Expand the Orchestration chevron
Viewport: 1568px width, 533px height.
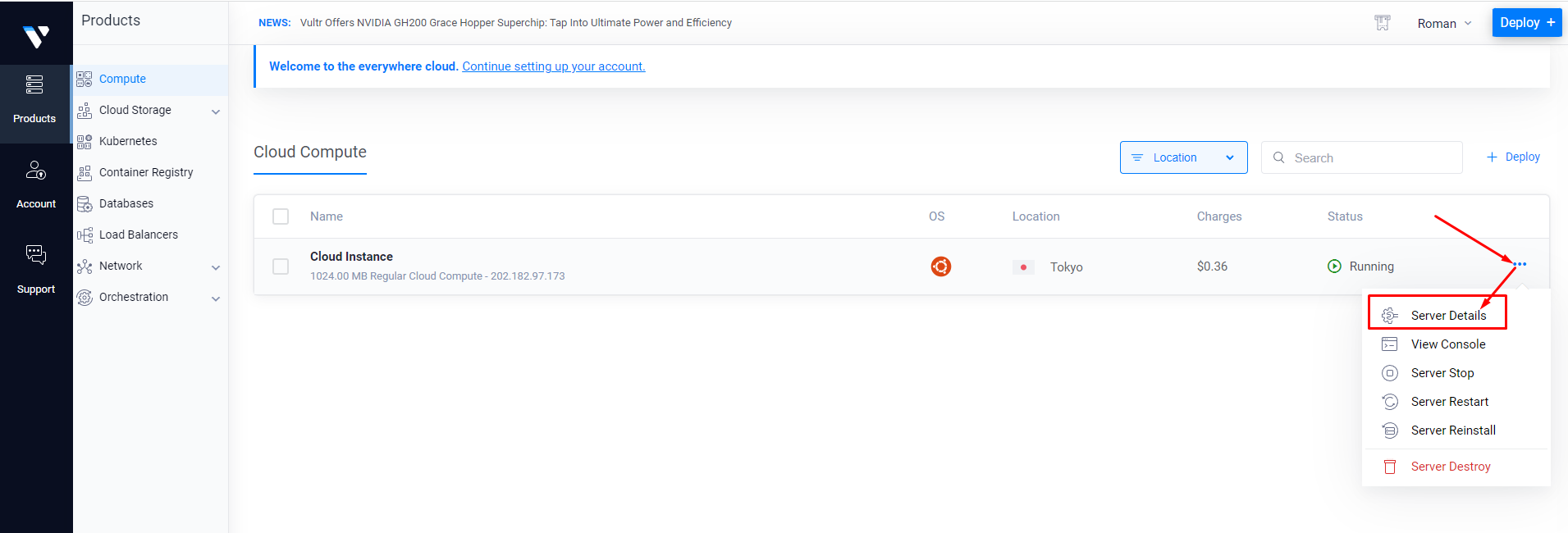216,298
